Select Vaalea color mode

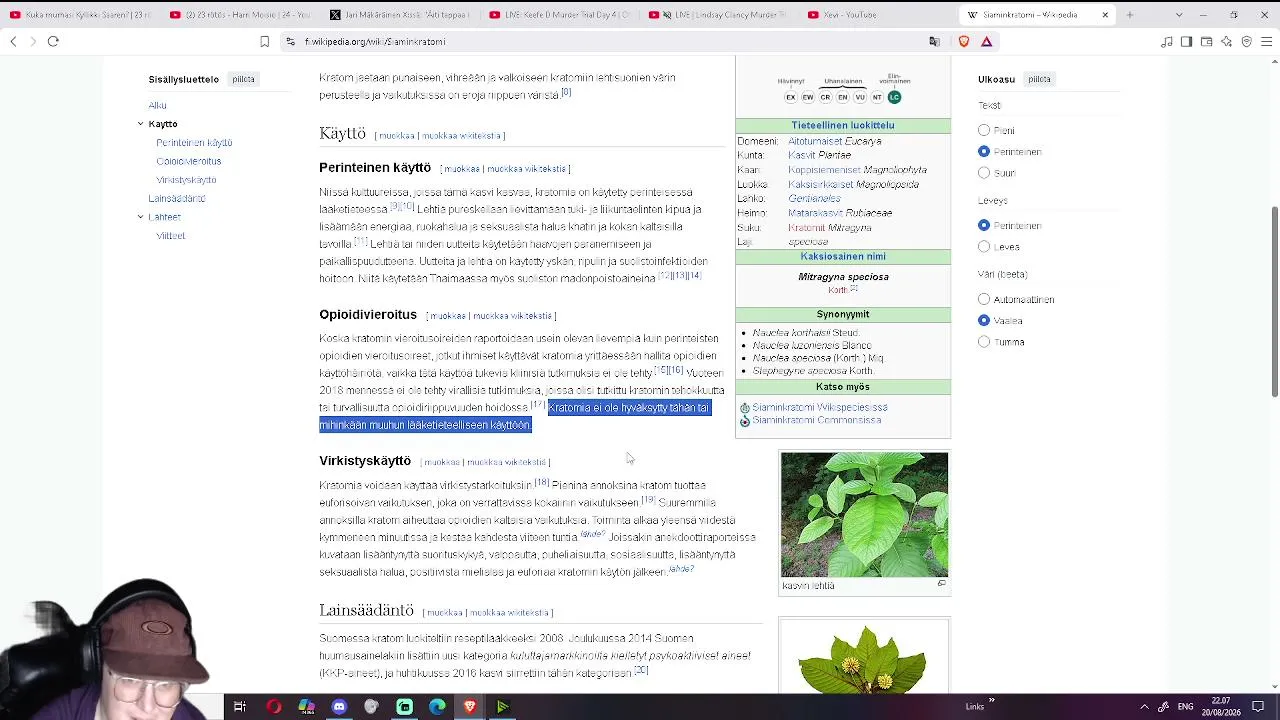(x=984, y=320)
